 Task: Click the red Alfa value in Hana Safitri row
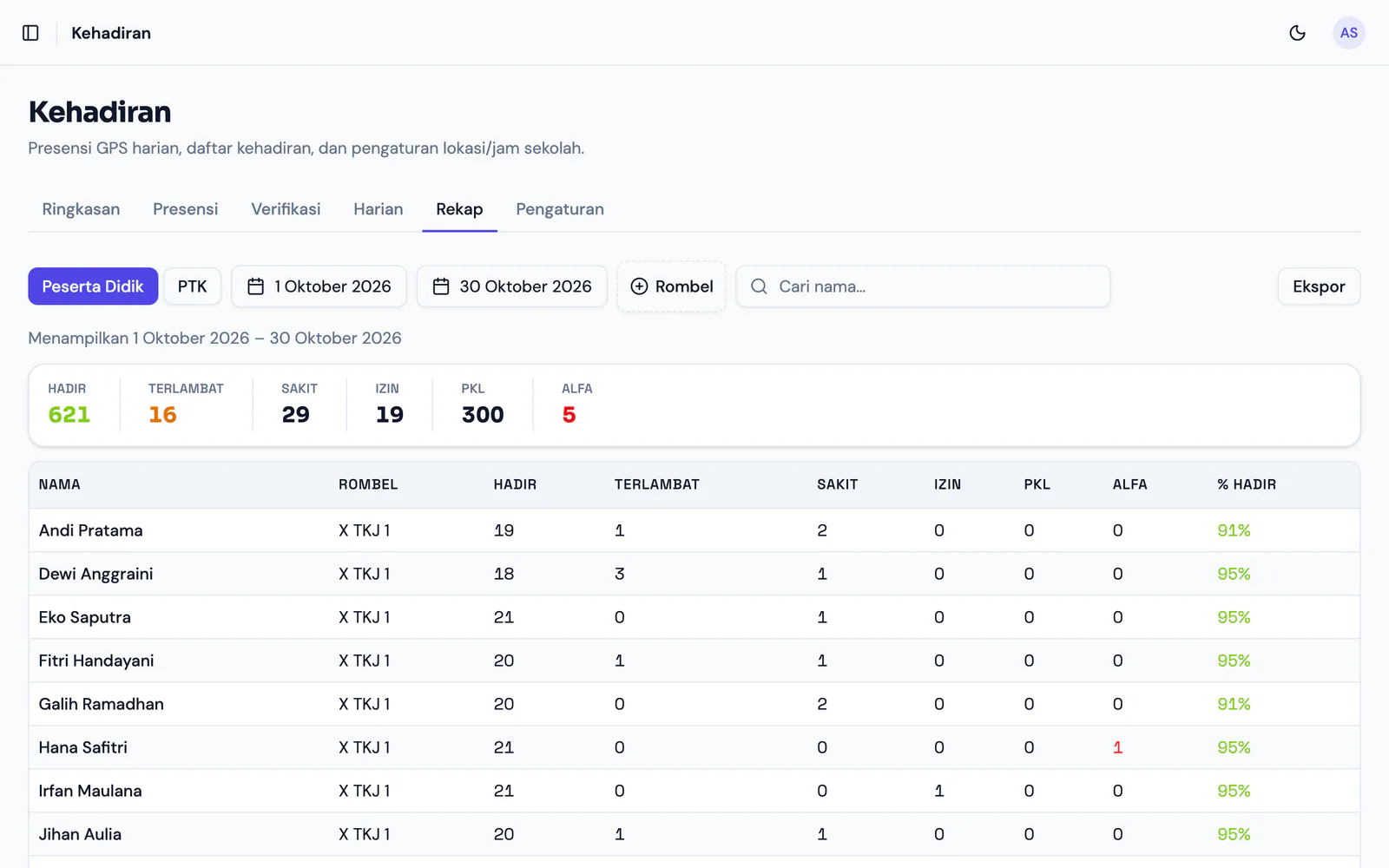pos(1118,747)
